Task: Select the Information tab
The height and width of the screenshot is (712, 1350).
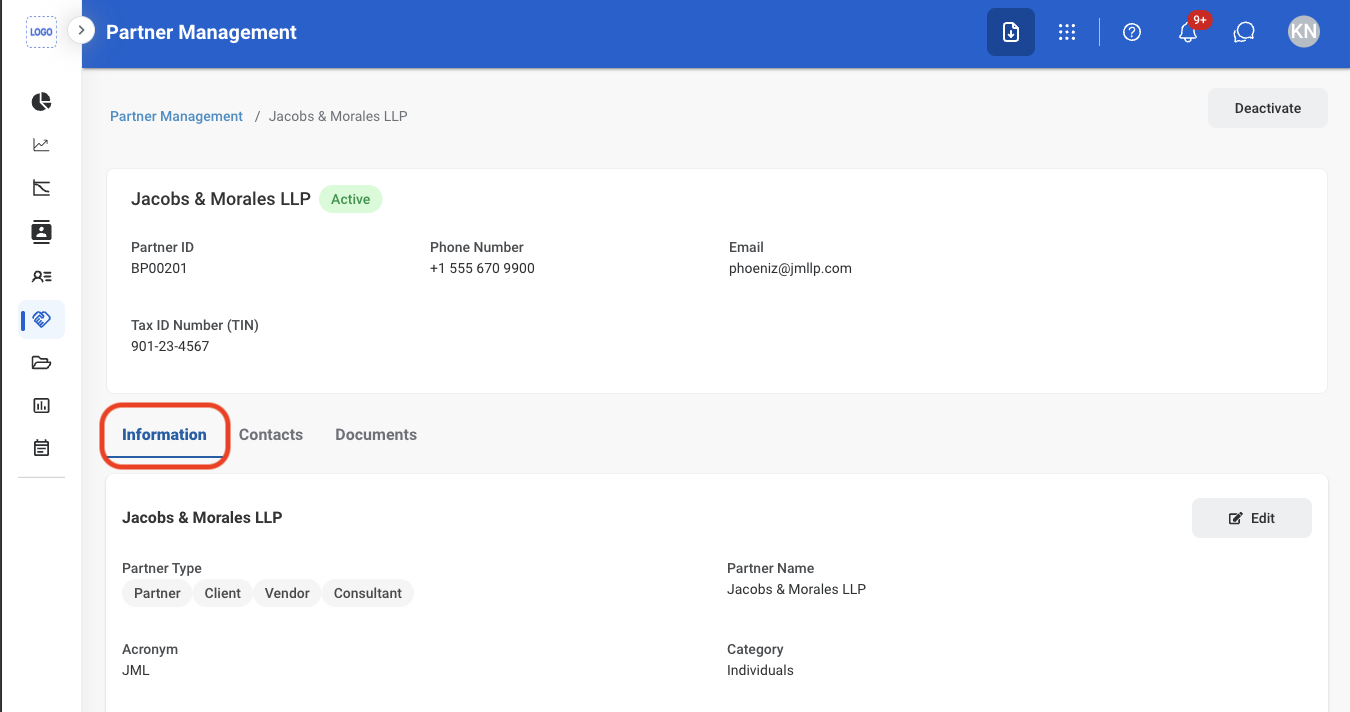Action: [x=164, y=434]
